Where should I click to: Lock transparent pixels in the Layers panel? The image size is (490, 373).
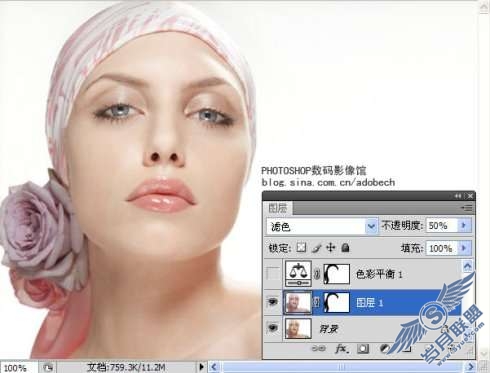coord(301,248)
